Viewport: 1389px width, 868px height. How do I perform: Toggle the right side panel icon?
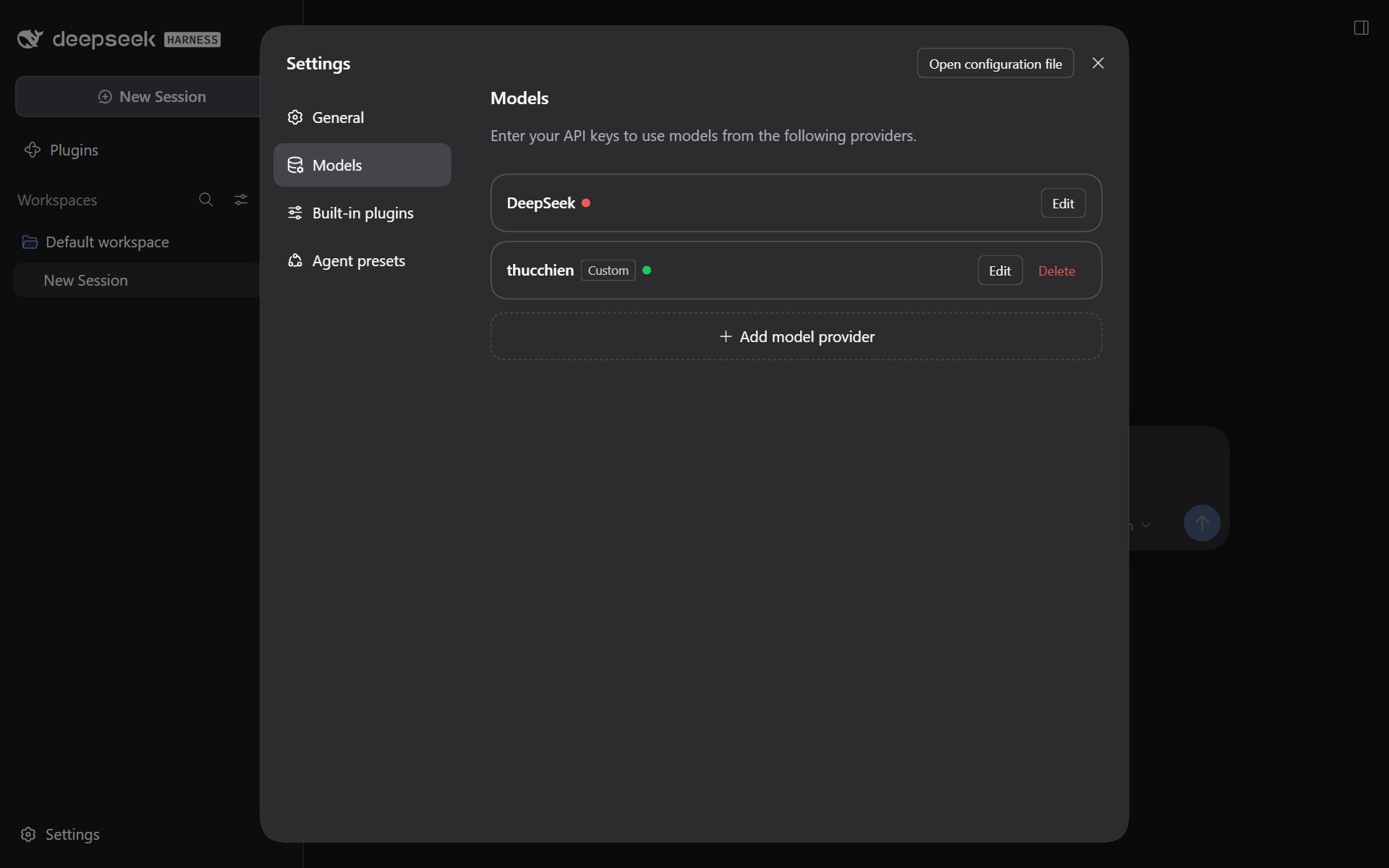[1361, 27]
